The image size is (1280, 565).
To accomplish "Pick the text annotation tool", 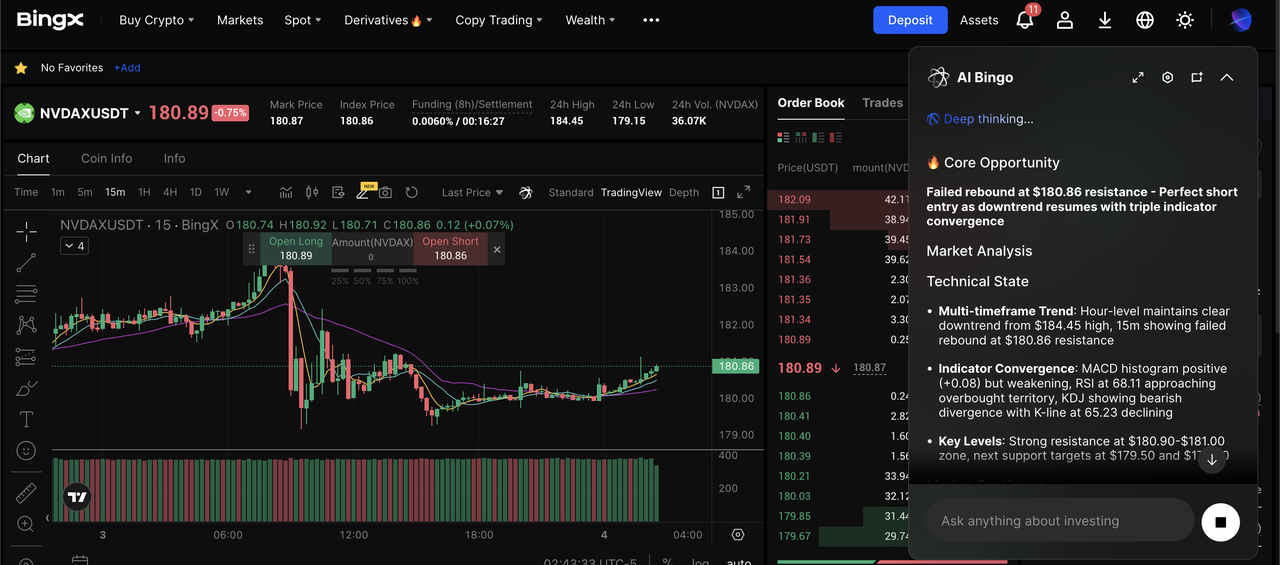I will pyautogui.click(x=26, y=419).
